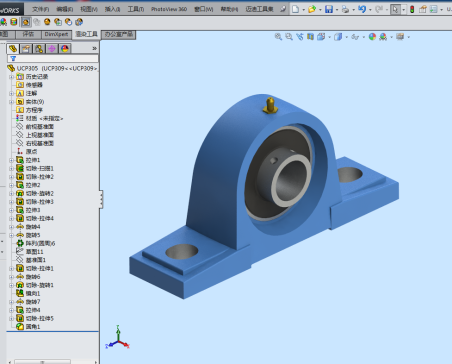This screenshot has width=452, height=364.
Task: Select the 圆角1 fillet feature
Action: point(33,327)
